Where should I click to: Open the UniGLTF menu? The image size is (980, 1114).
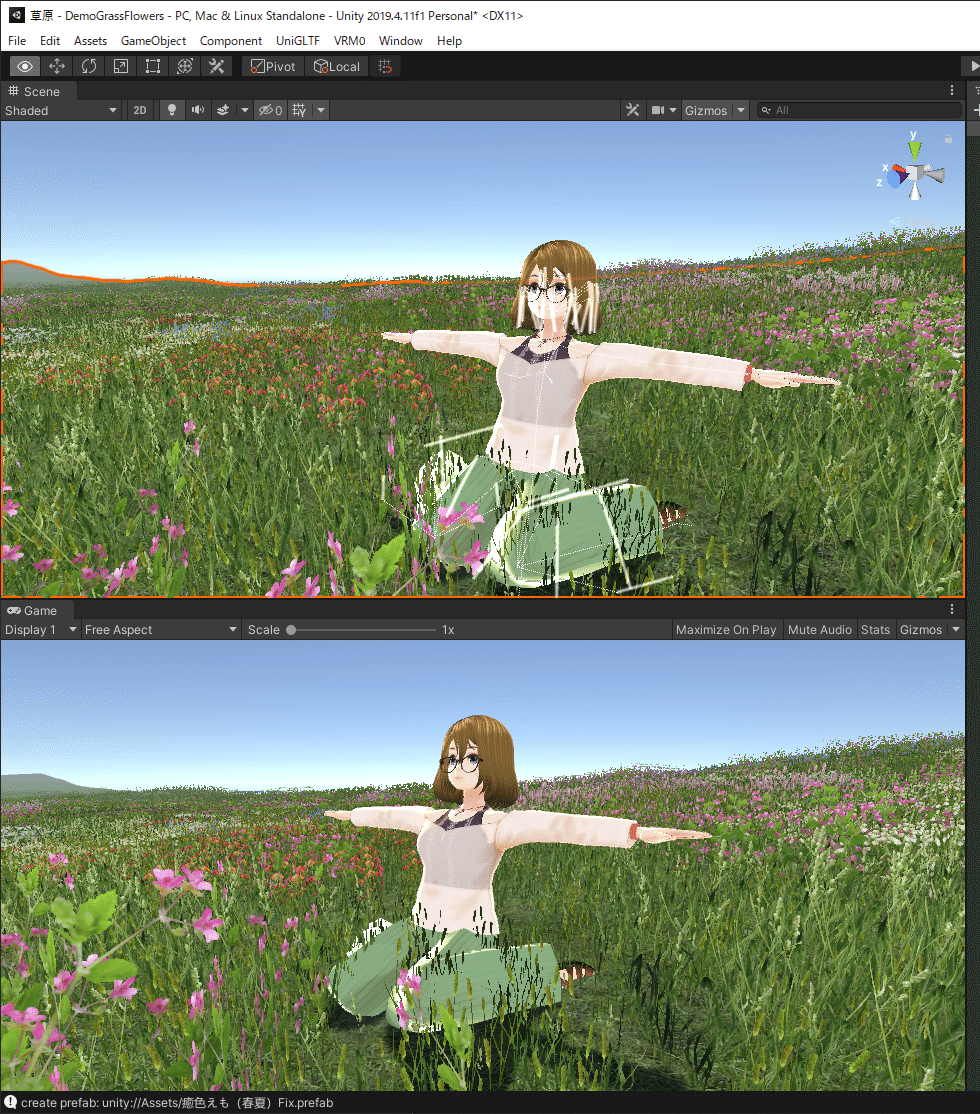[x=298, y=40]
